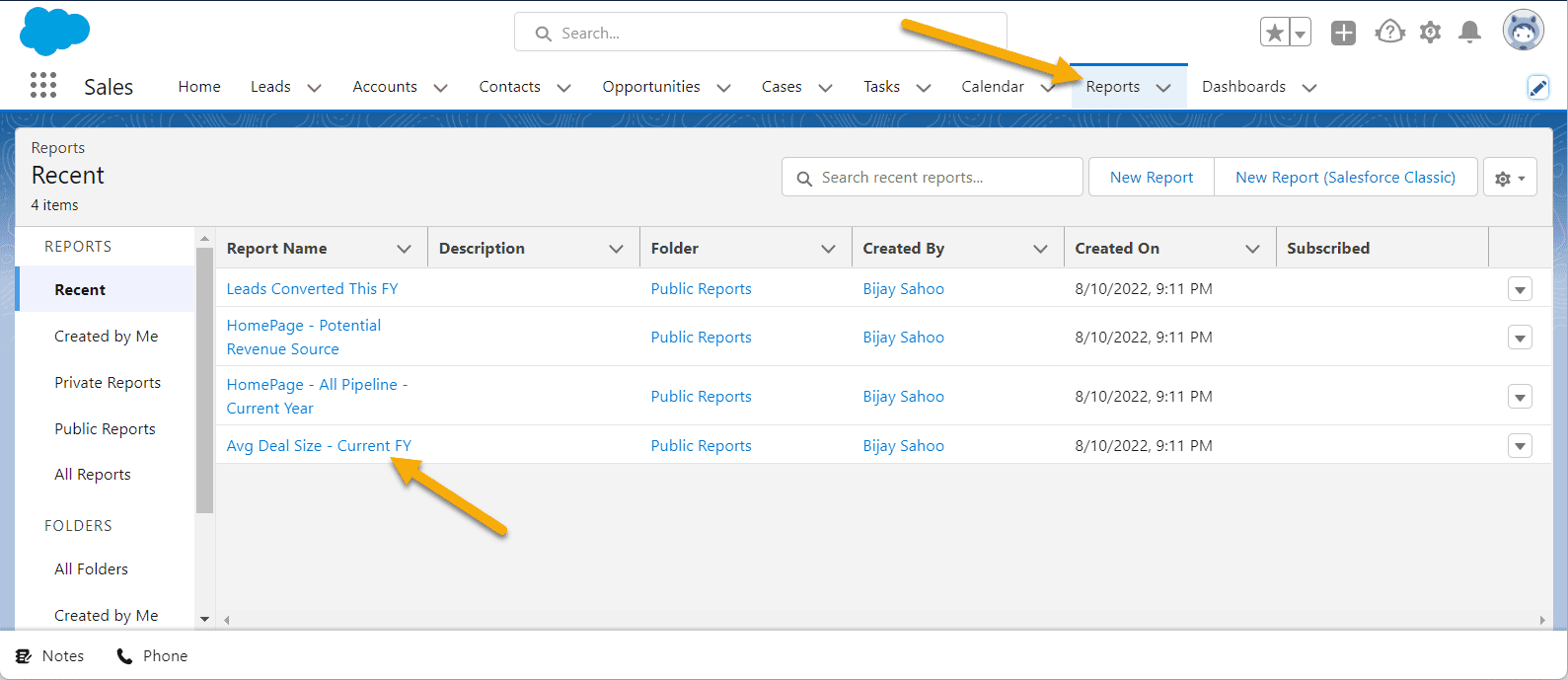
Task: Open the Contacts tab
Action: pyautogui.click(x=509, y=87)
